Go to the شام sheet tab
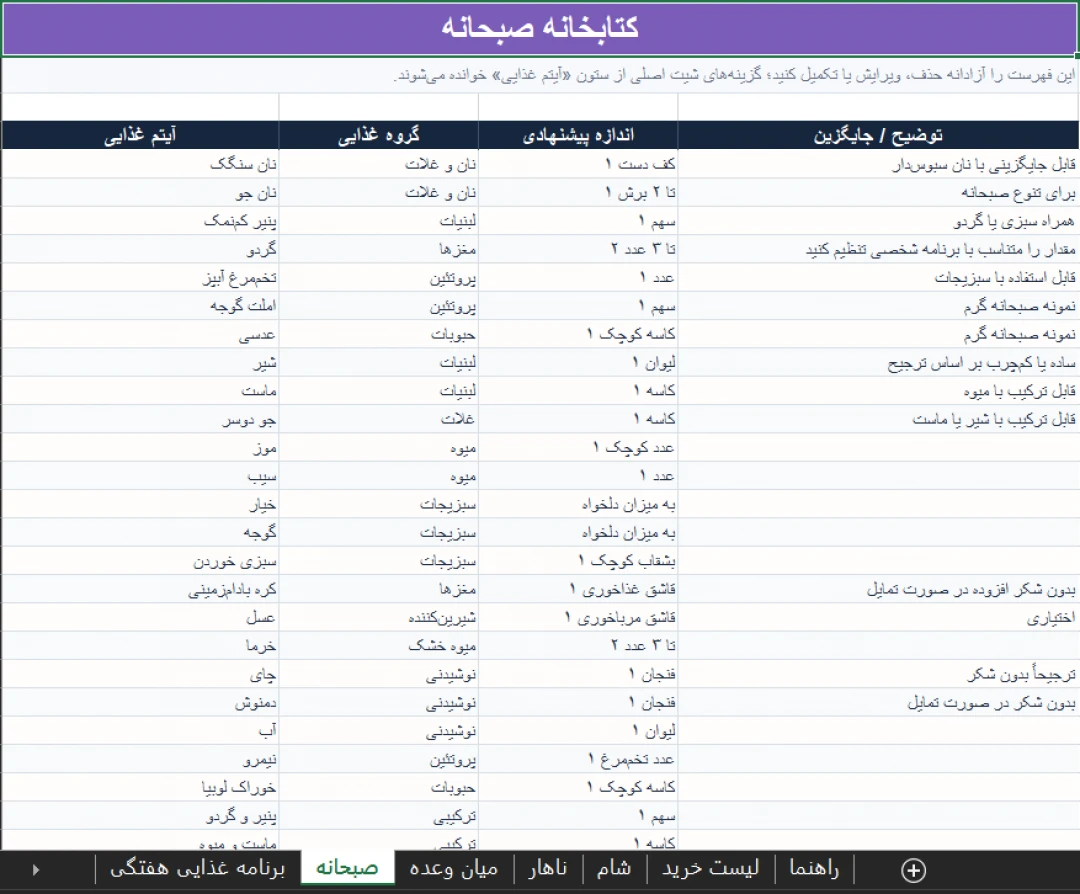 tap(614, 868)
